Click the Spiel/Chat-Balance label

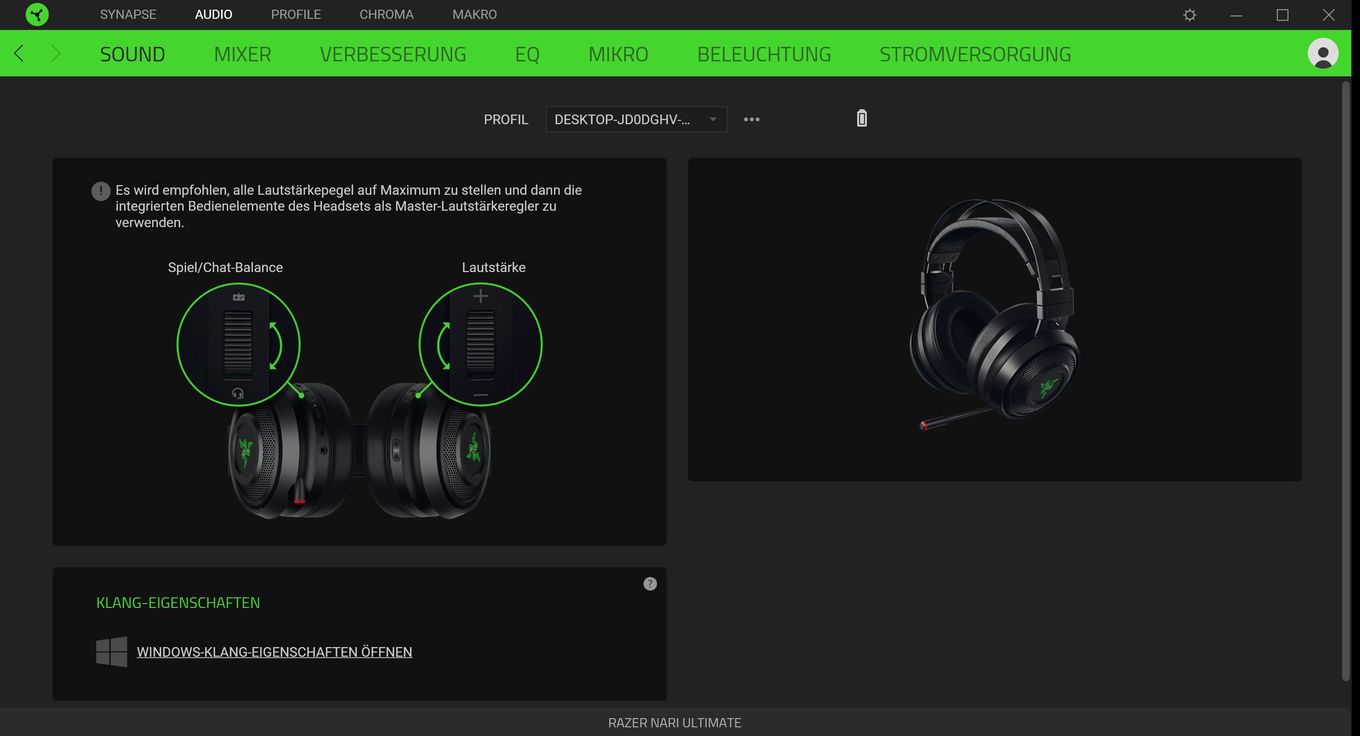[225, 267]
